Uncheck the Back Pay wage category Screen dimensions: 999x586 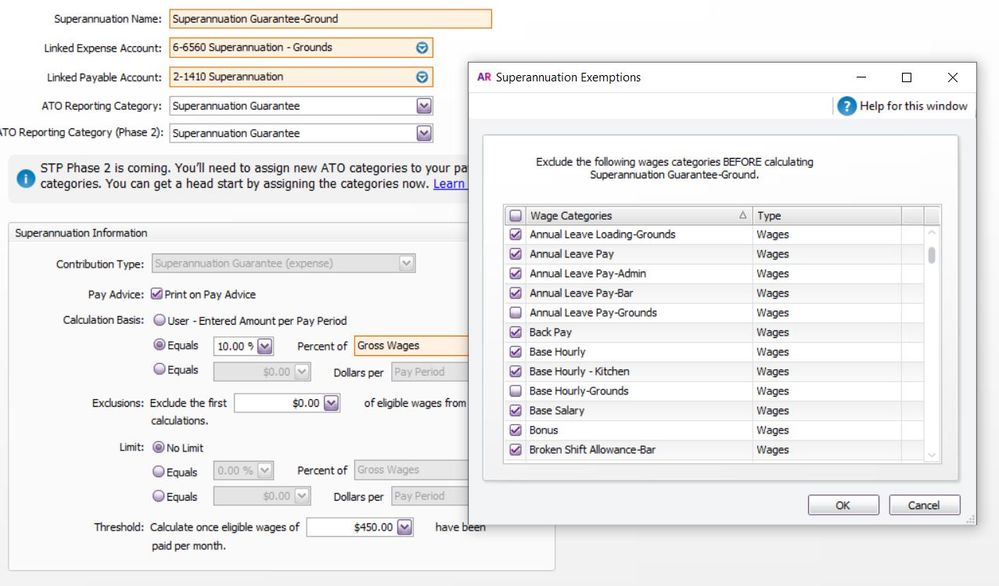(x=516, y=332)
